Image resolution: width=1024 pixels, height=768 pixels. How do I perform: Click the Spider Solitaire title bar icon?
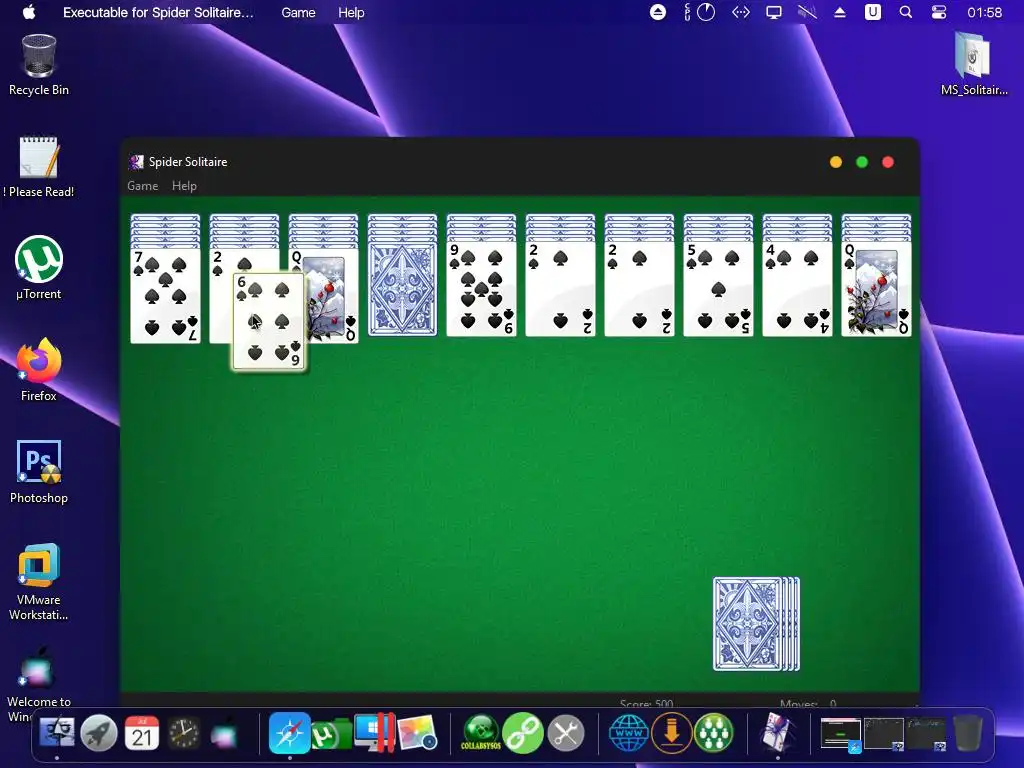tap(136, 162)
